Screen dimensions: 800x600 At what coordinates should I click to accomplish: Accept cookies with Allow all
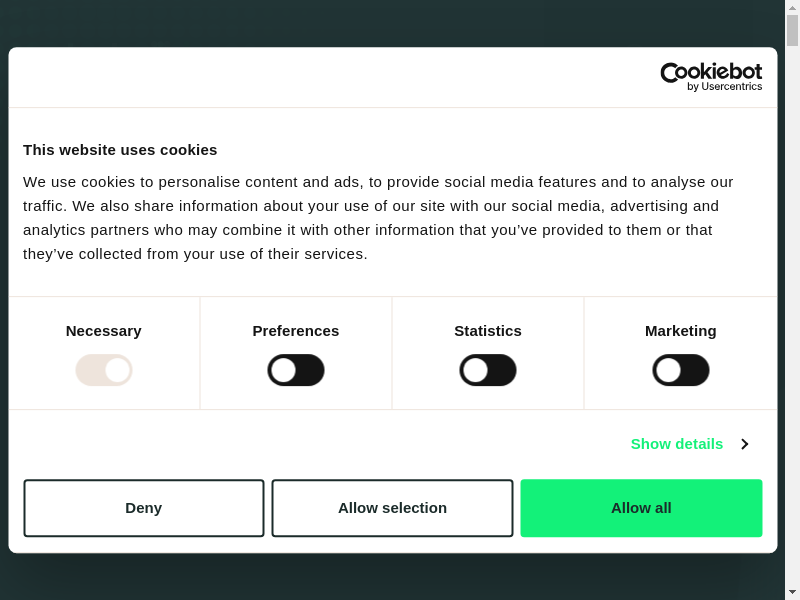point(641,508)
